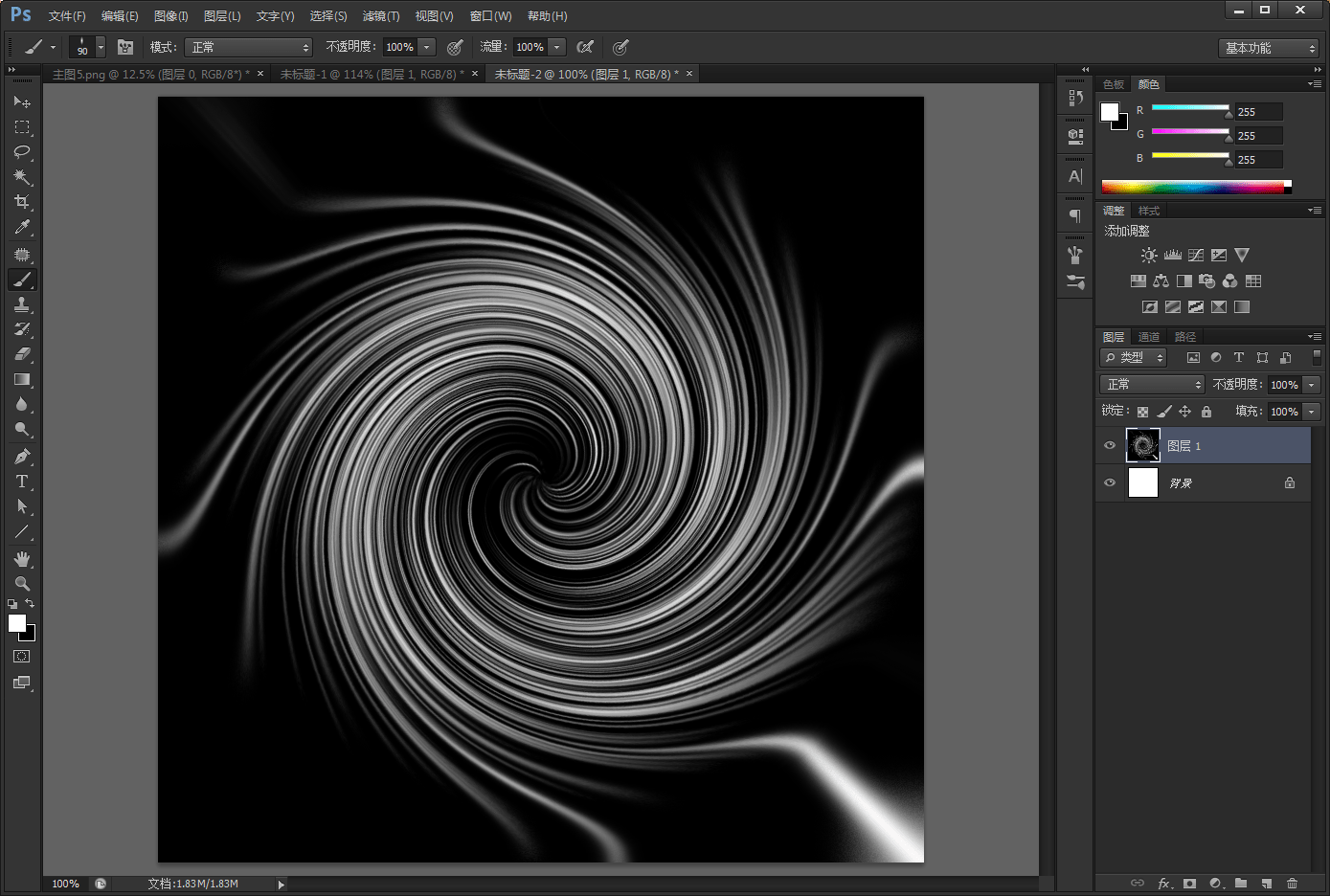Viewport: 1330px width, 896px height.
Task: Select the Magic Wand tool
Action: [x=22, y=177]
